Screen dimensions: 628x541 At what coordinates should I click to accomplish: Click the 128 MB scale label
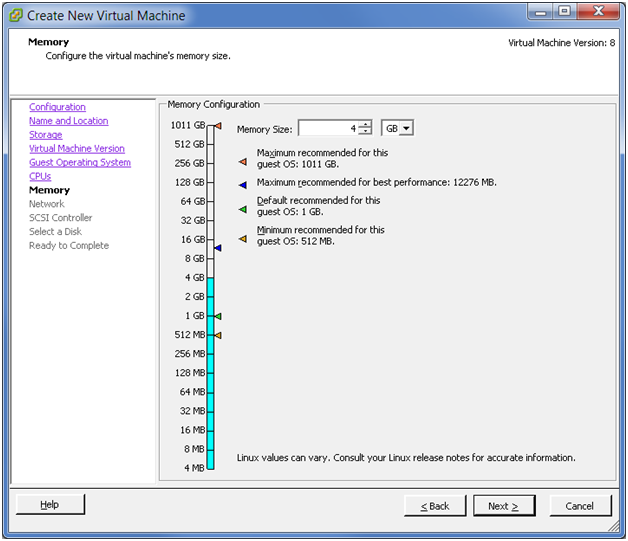point(190,373)
